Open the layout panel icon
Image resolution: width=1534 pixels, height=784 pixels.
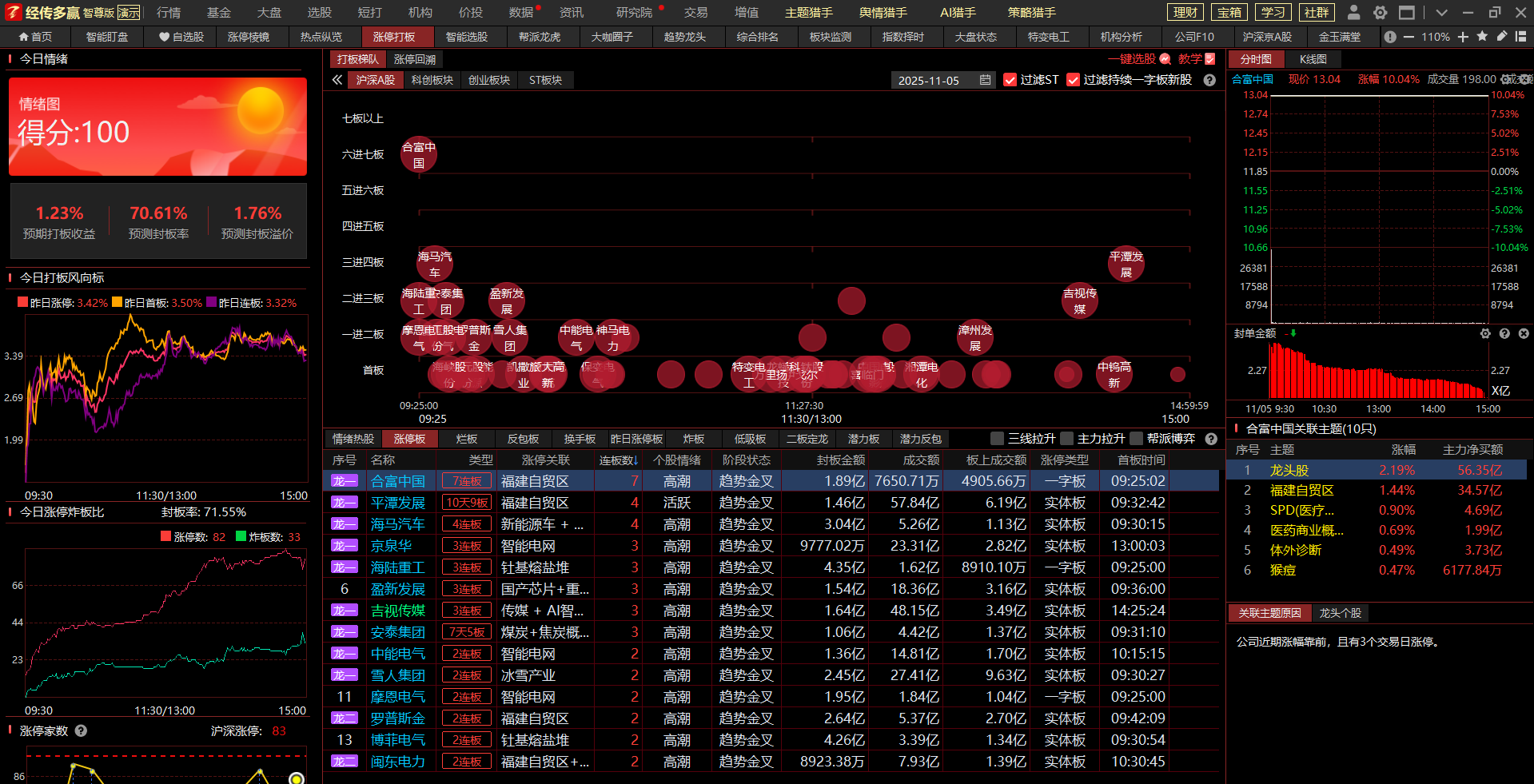click(x=1520, y=37)
